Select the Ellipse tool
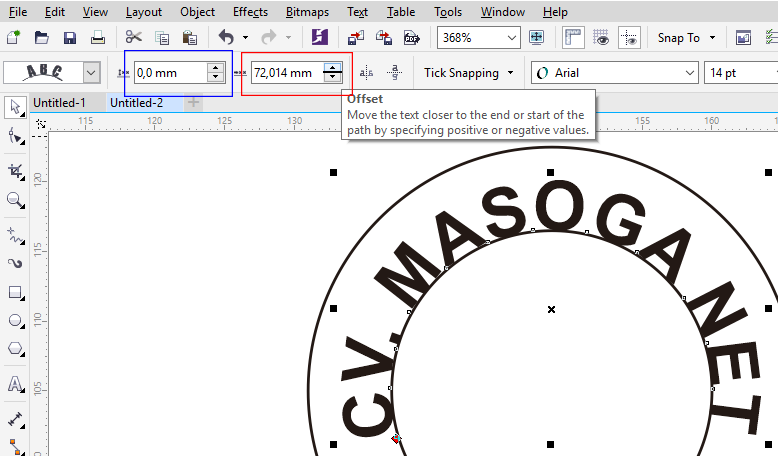Image resolution: width=778 pixels, height=456 pixels. (x=15, y=321)
